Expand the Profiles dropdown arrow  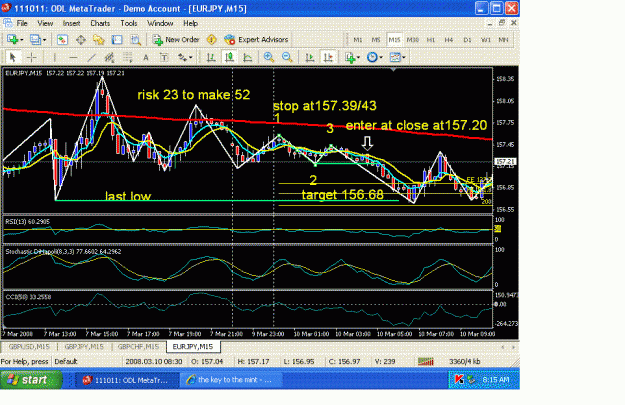click(44, 40)
